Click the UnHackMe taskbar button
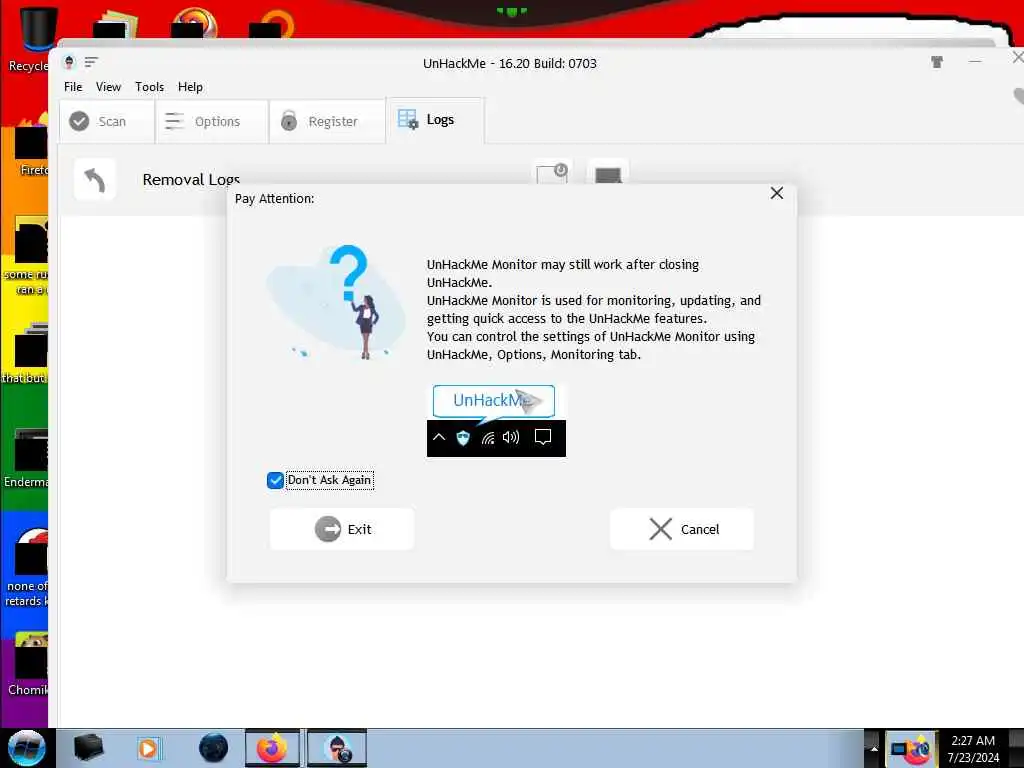 click(337, 748)
